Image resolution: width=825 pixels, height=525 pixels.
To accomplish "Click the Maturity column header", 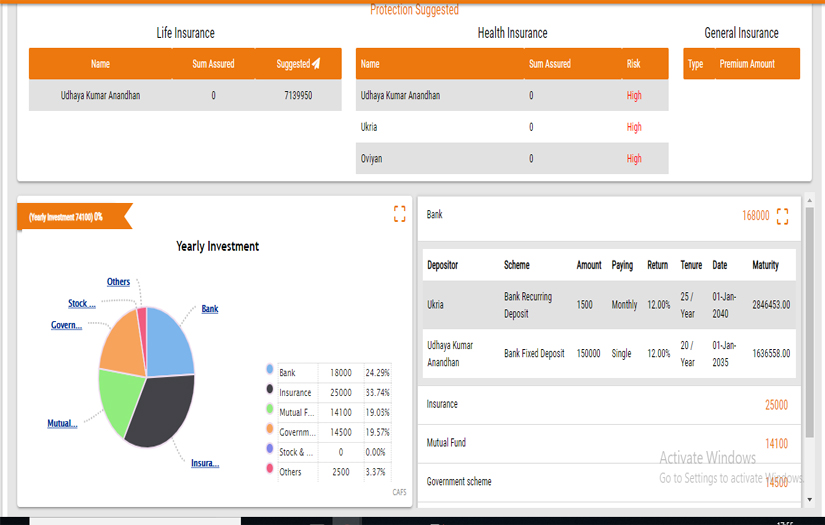I will point(765,265).
